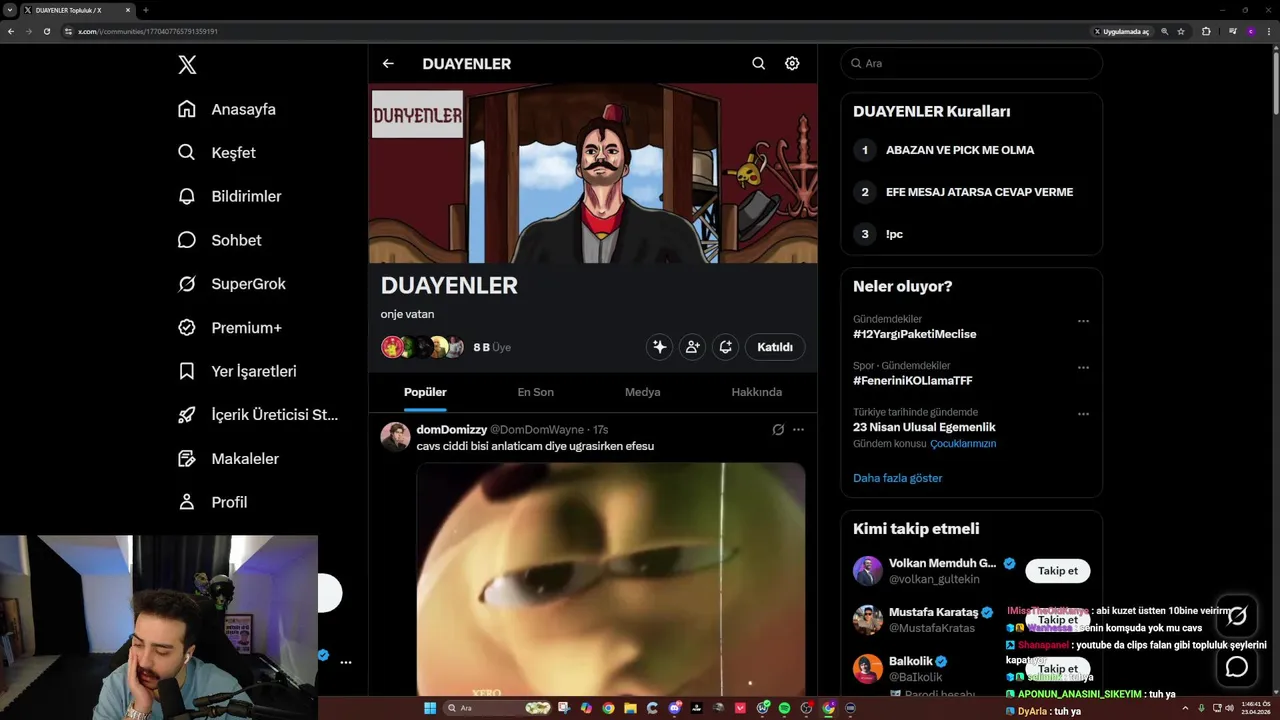Open File Explorer from the taskbar
Image resolution: width=1280 pixels, height=720 pixels.
tap(631, 708)
